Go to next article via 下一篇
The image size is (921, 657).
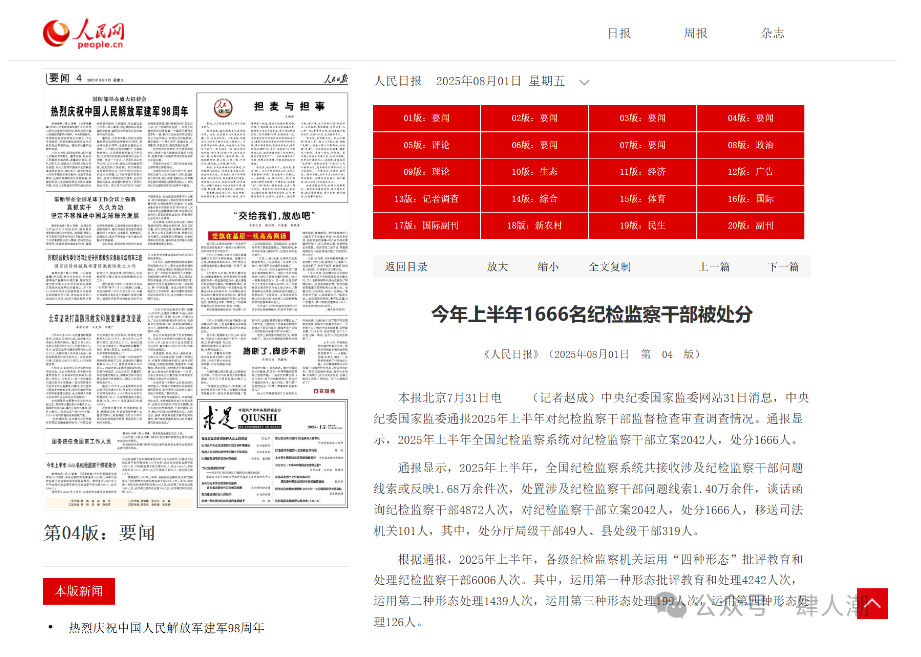[783, 267]
